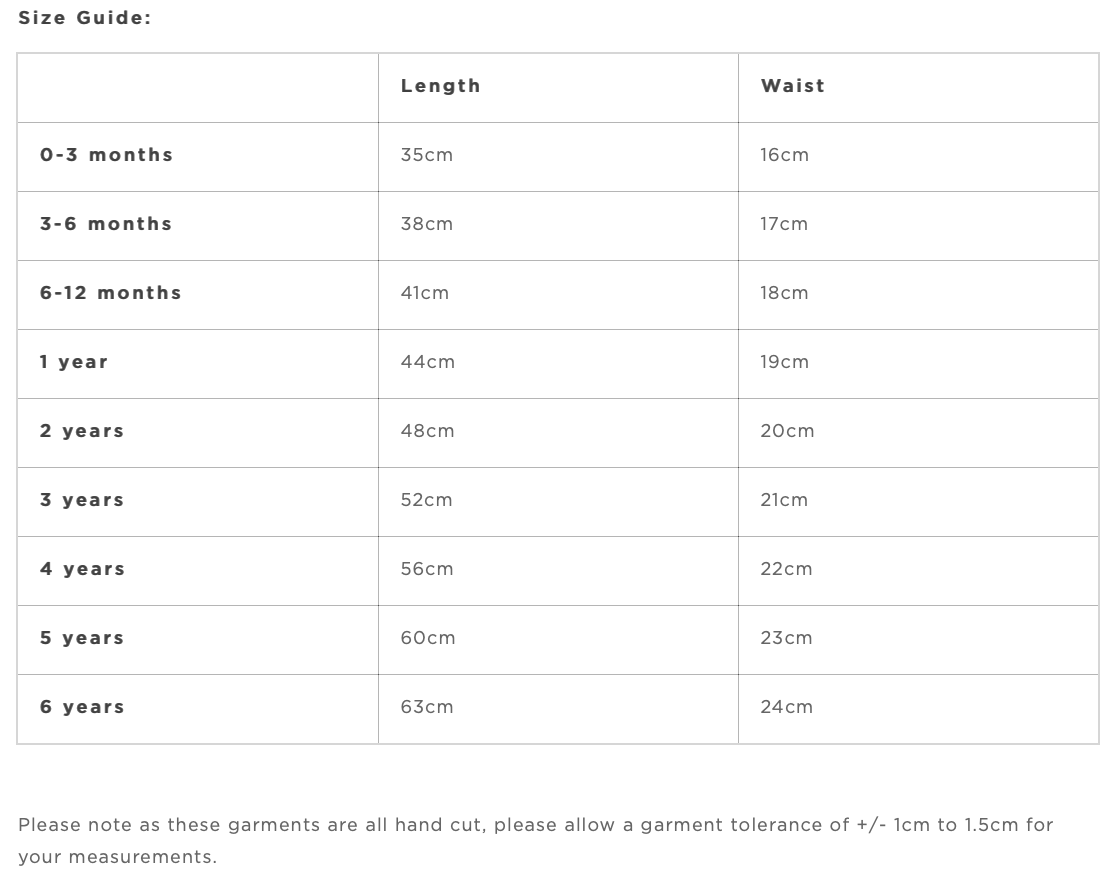Click the 24cm waist value
1120x896 pixels.
pos(786,707)
